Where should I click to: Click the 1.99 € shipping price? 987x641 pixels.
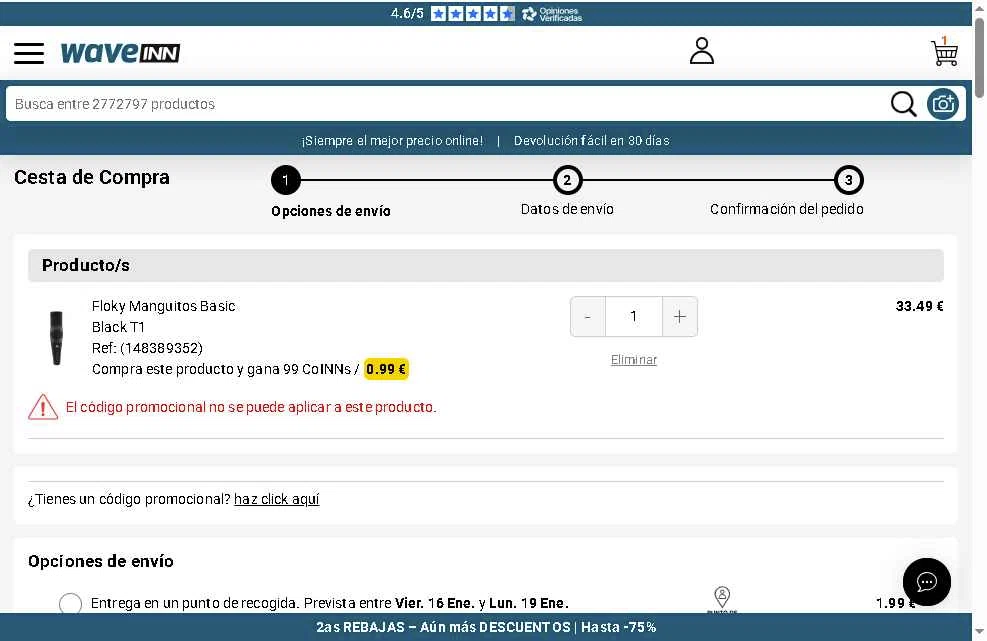click(x=895, y=603)
